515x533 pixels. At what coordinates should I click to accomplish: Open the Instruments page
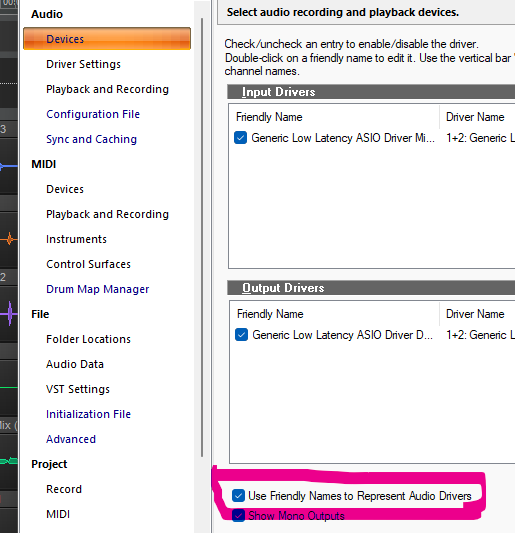point(76,239)
